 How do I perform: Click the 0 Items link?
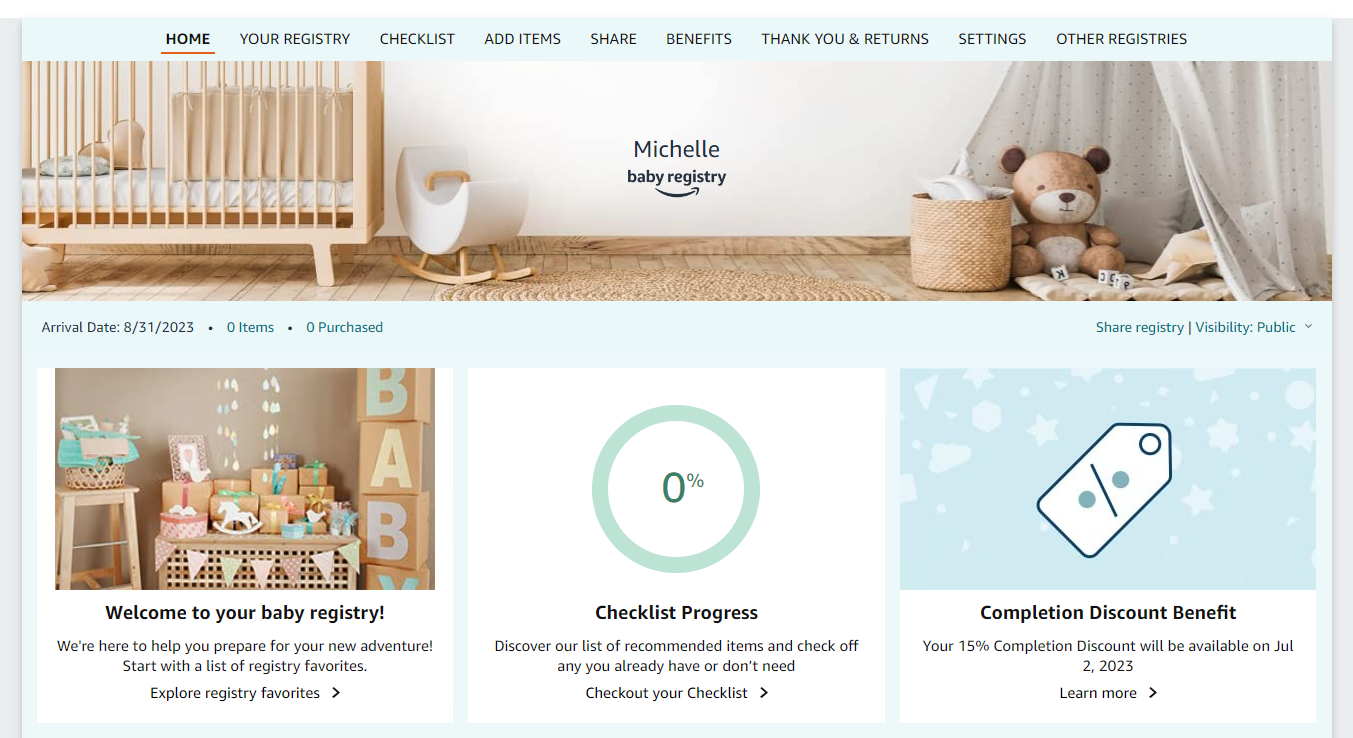[250, 327]
